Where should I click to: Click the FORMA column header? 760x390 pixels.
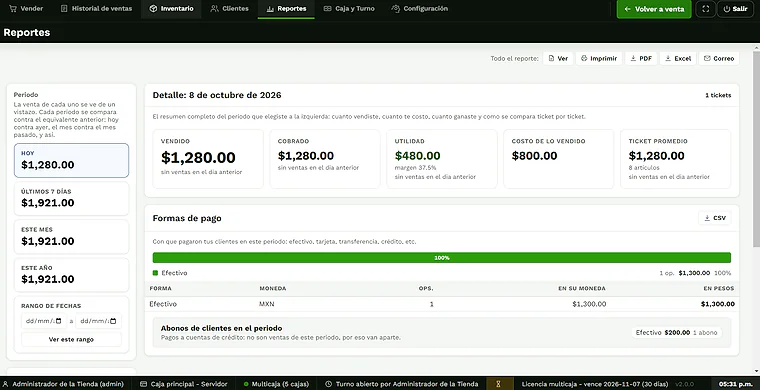coord(160,288)
